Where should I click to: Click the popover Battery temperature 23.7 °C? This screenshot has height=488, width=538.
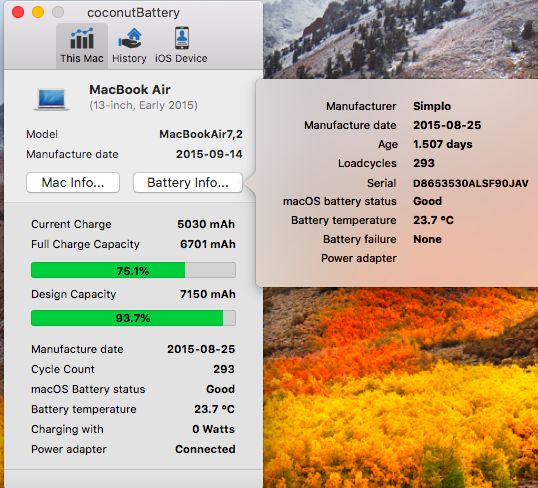click(x=433, y=220)
